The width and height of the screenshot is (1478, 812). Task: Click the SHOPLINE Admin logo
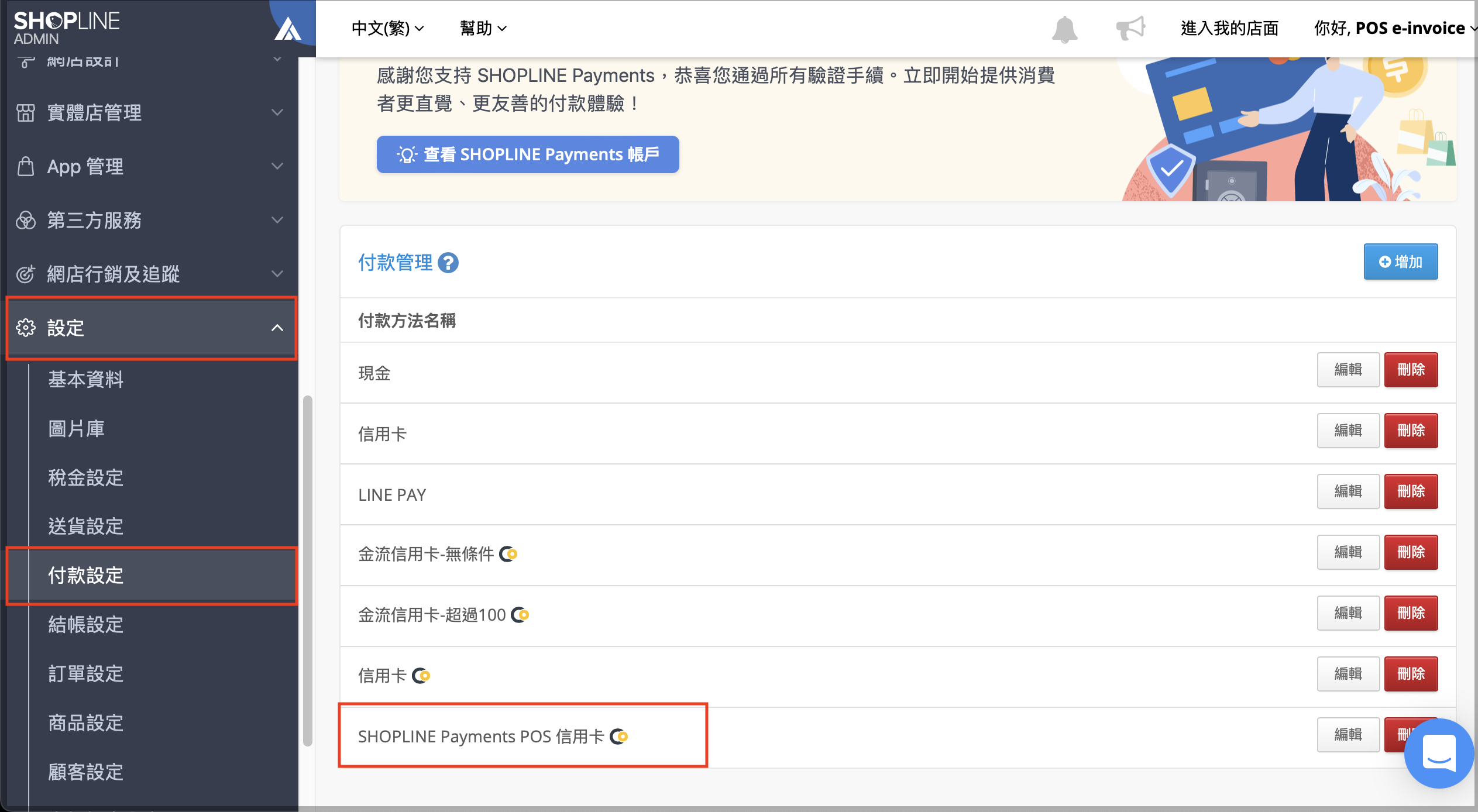click(66, 27)
